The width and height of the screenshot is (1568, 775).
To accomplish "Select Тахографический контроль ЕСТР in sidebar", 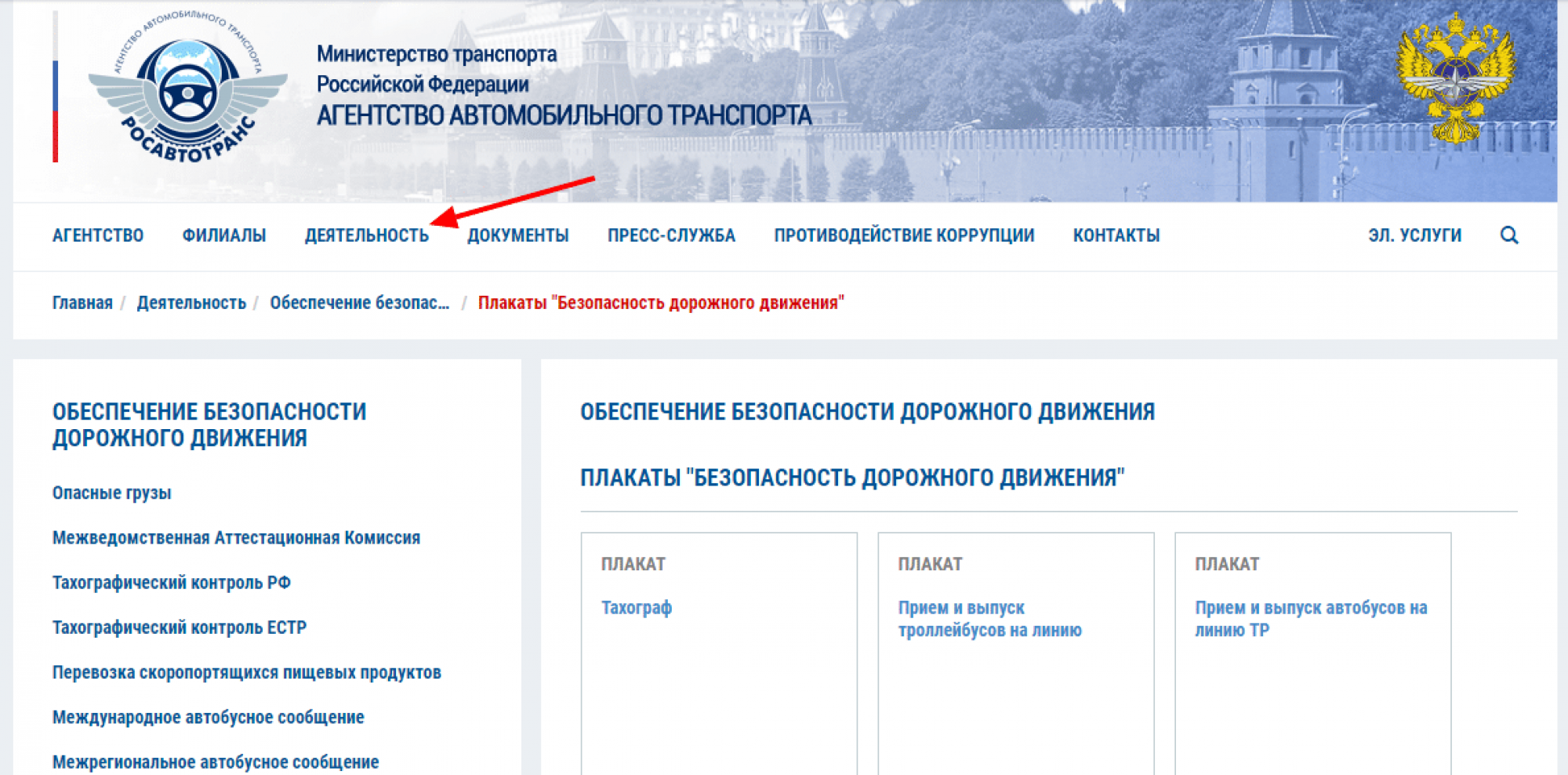I will click(180, 628).
